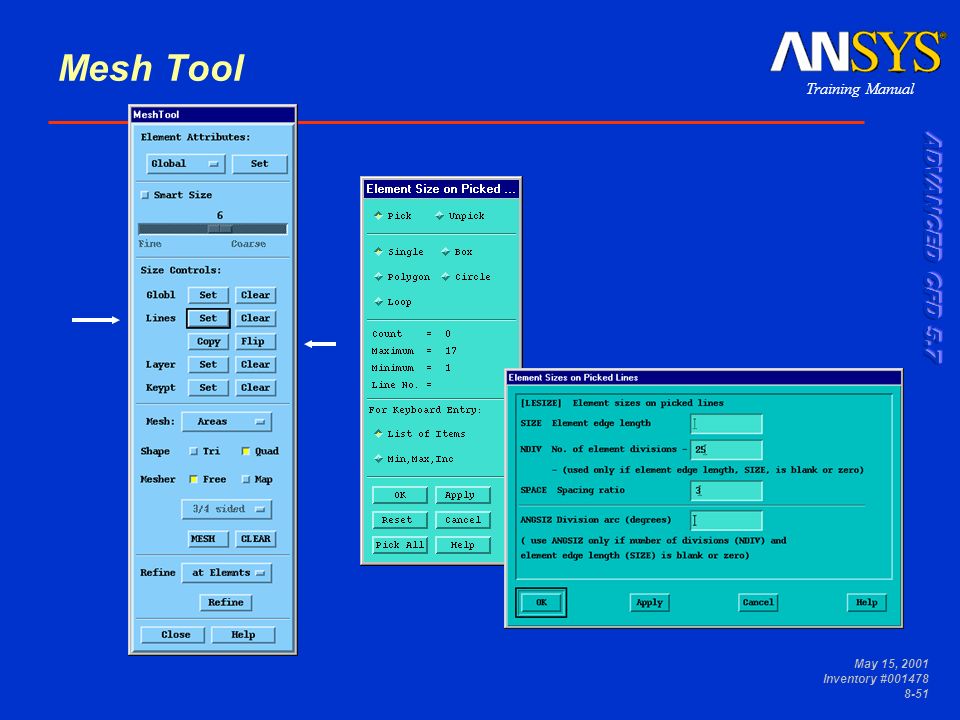
Task: Click Clear in the Layer size row
Action: pyautogui.click(x=255, y=364)
